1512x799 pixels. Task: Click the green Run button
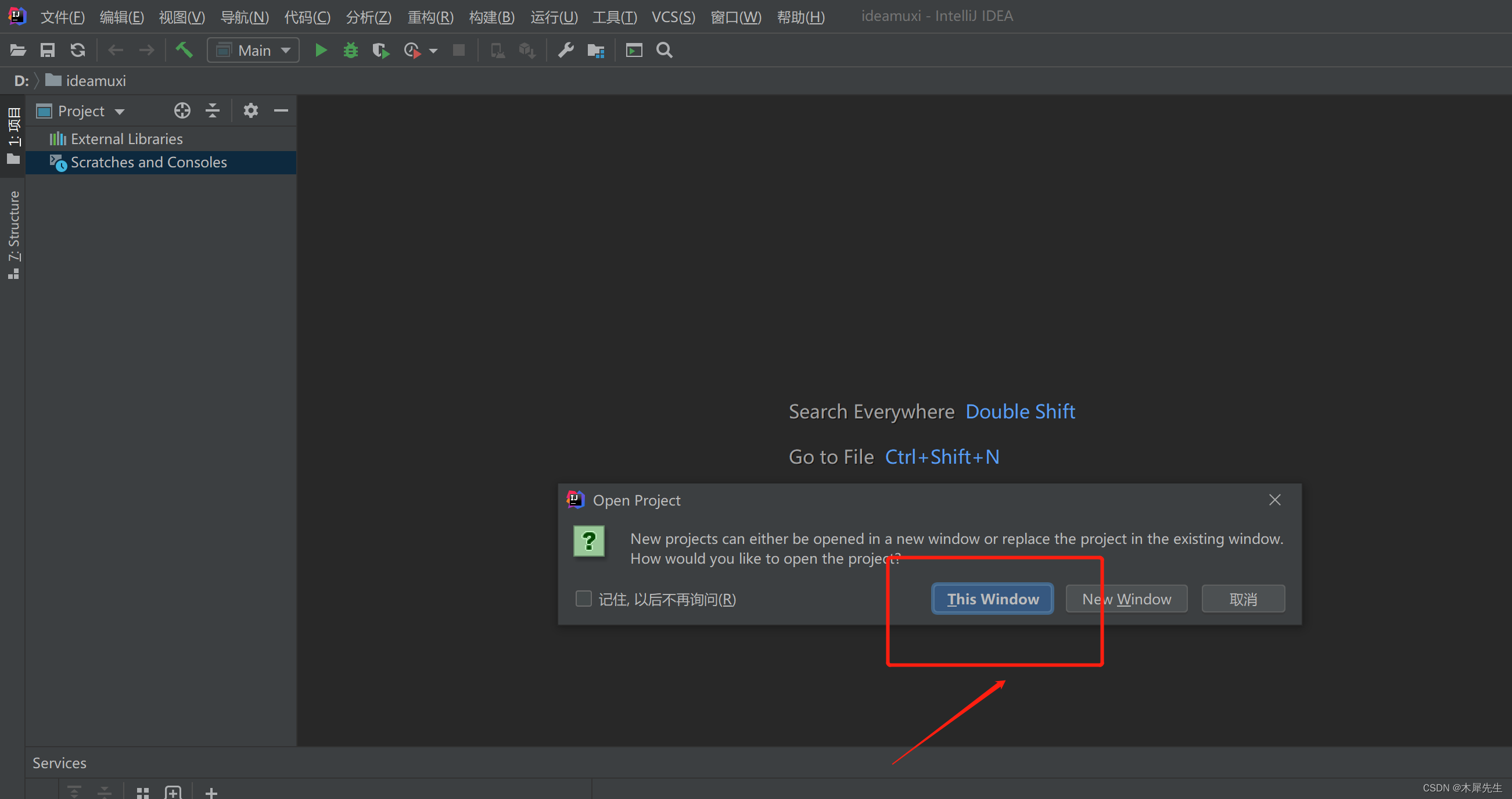(x=321, y=51)
